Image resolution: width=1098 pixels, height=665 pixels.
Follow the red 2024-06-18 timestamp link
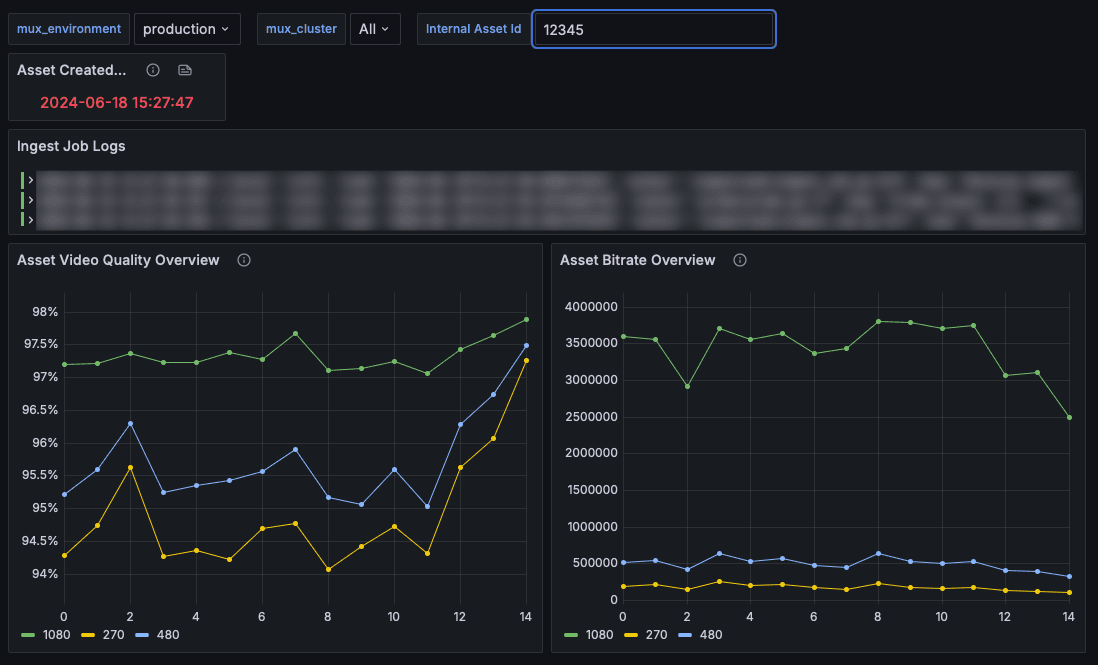pos(116,102)
